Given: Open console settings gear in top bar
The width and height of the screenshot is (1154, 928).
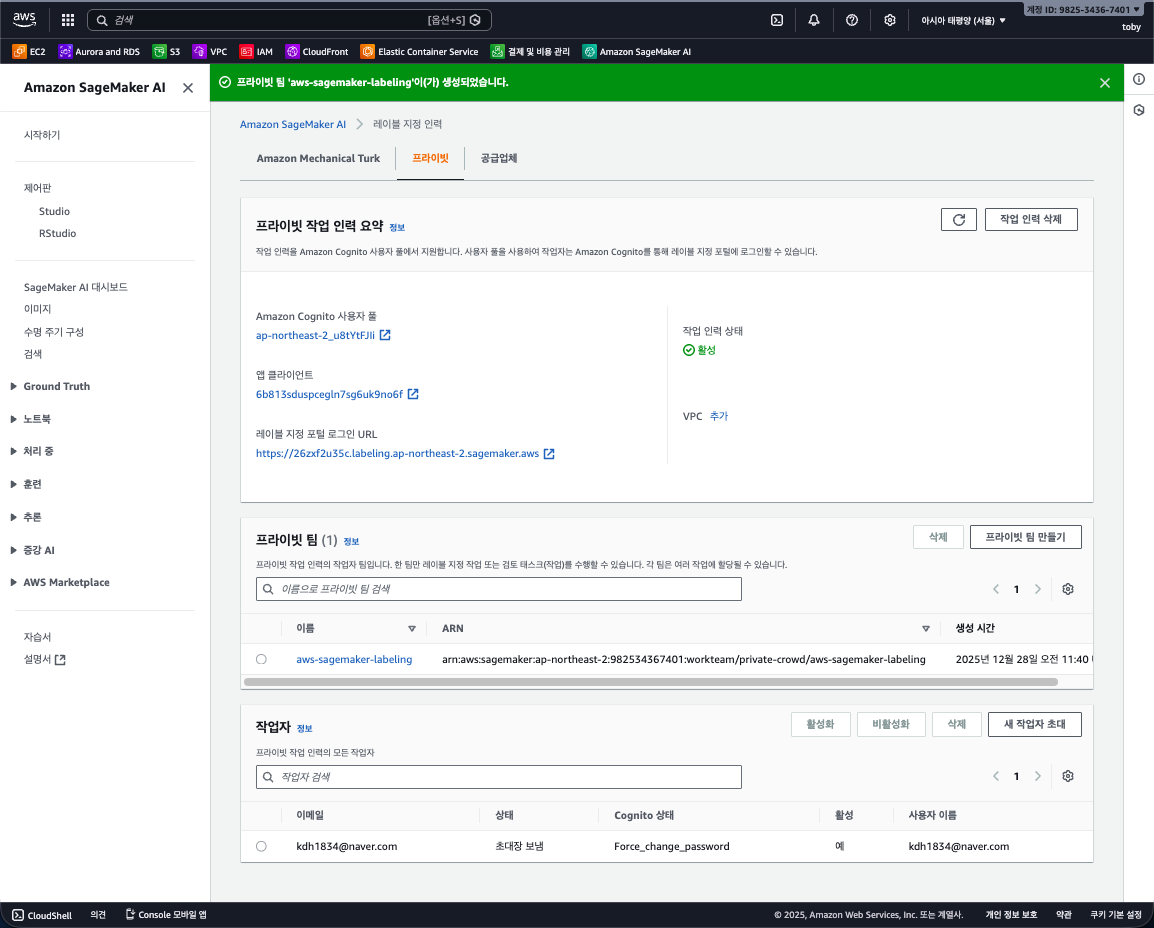Looking at the screenshot, I should pos(890,20).
